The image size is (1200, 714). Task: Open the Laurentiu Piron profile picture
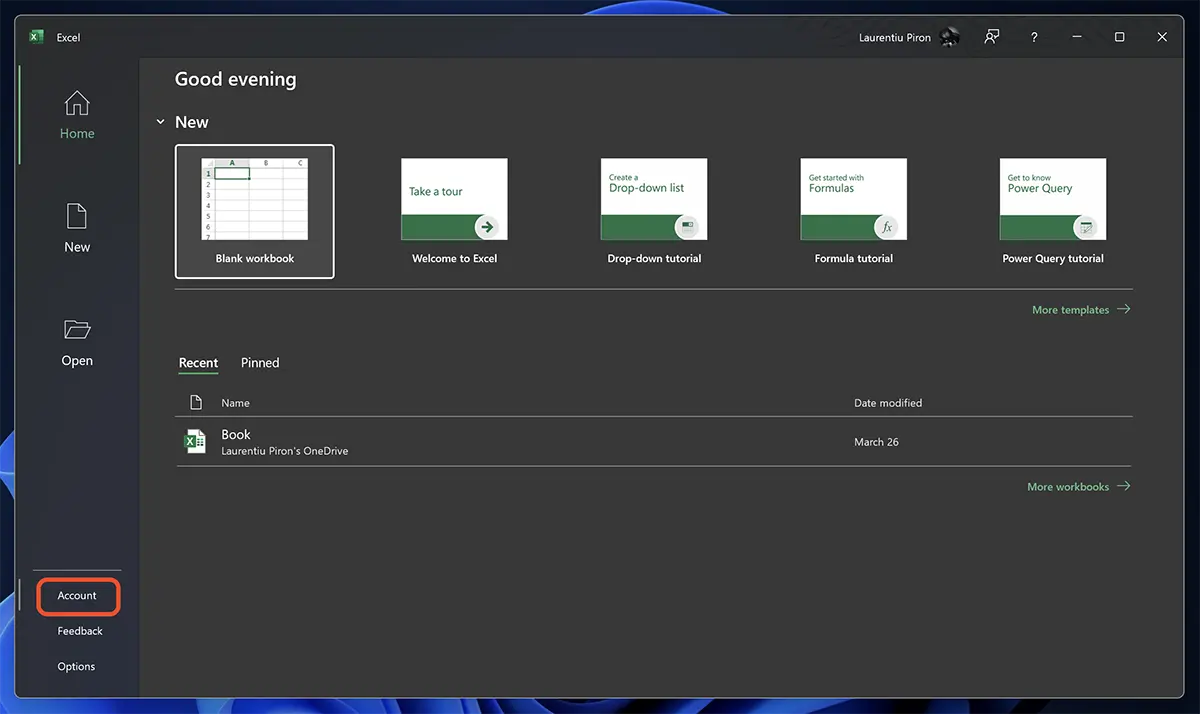pyautogui.click(x=950, y=37)
